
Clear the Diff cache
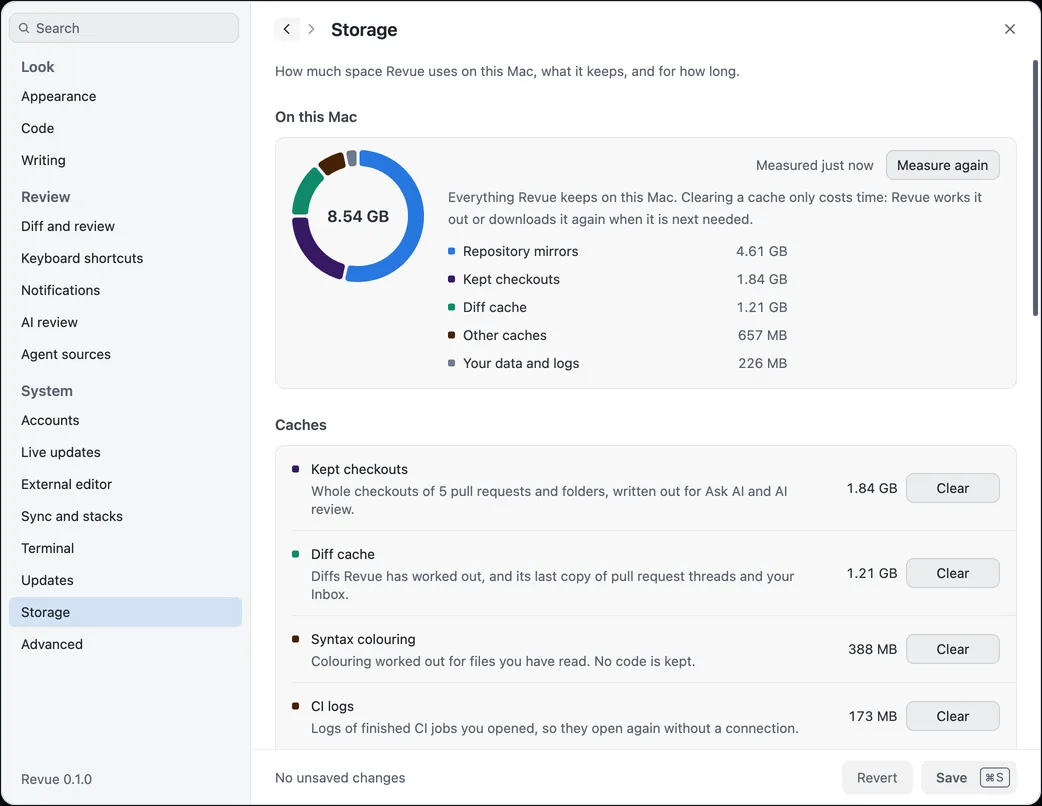coord(952,573)
